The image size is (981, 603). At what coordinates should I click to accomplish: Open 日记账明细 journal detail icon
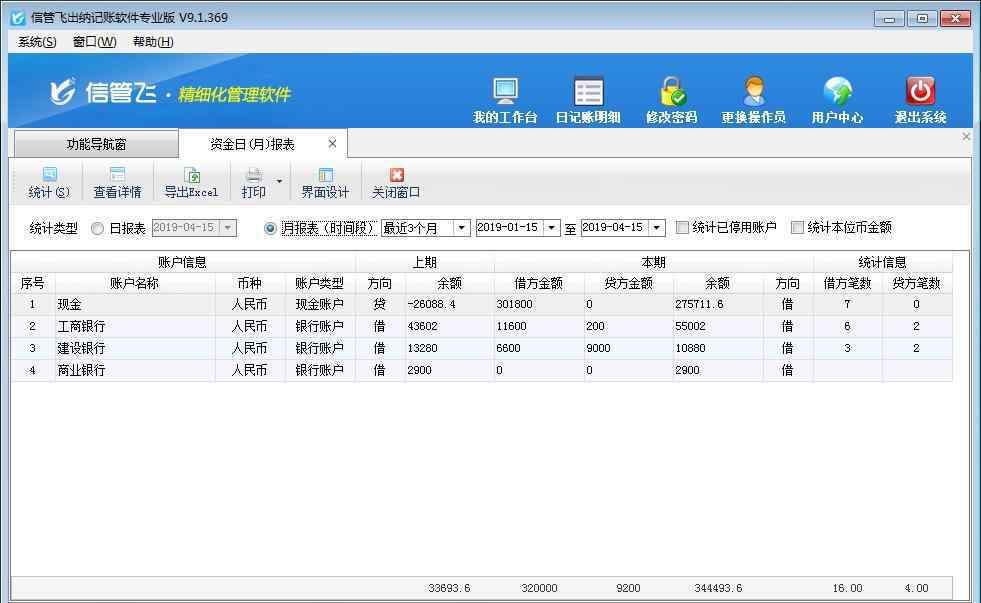click(x=587, y=99)
